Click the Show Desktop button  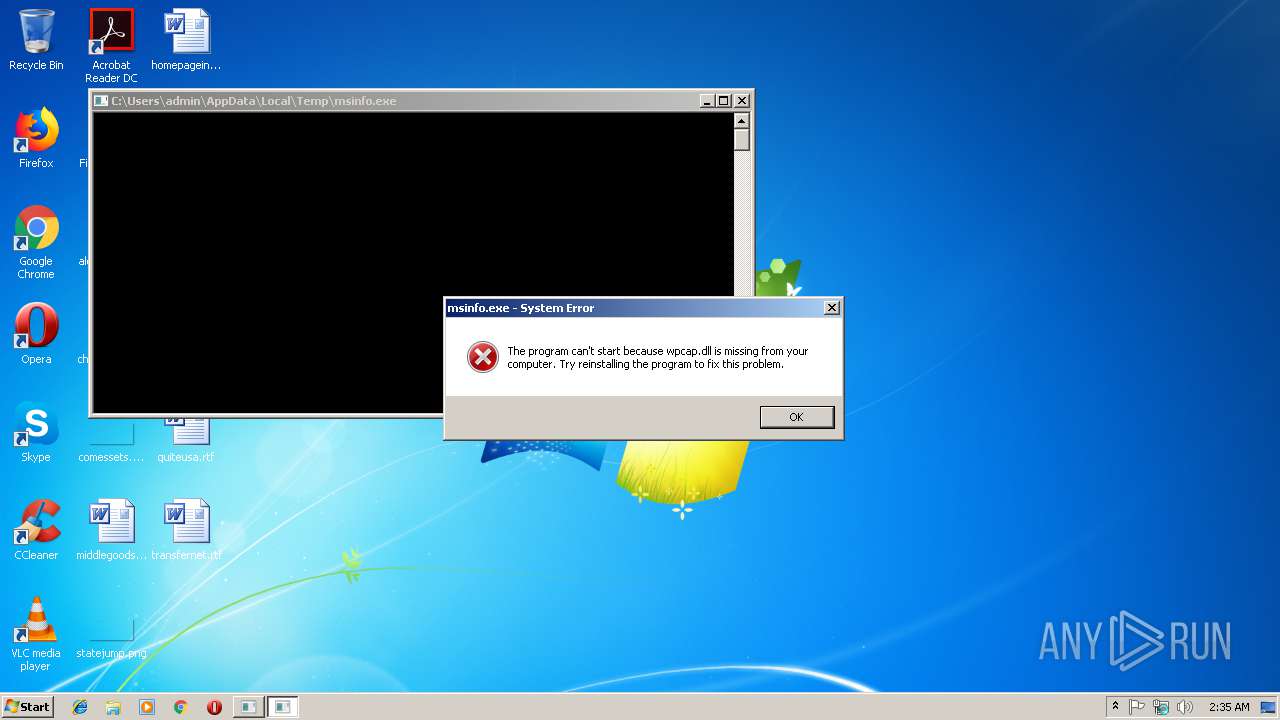pos(1270,707)
